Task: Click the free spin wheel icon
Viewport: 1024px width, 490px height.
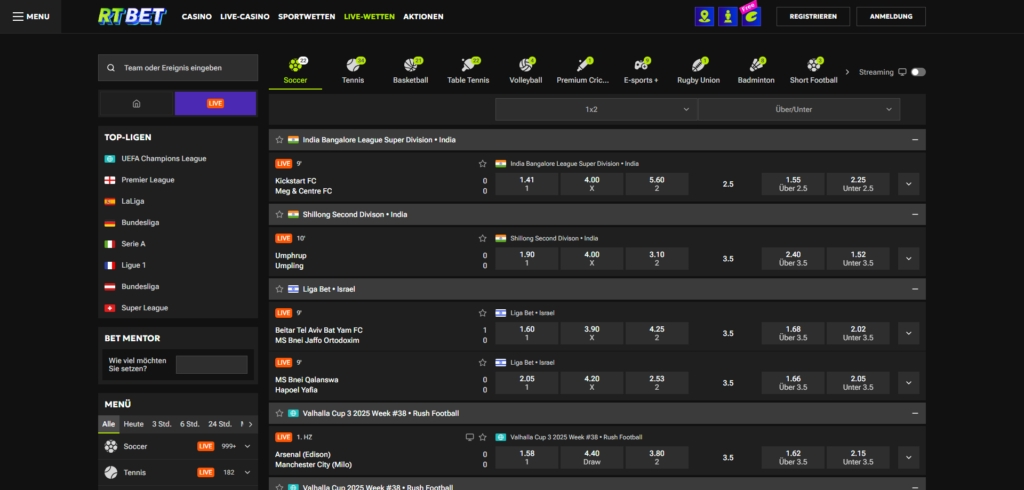Action: tap(752, 16)
